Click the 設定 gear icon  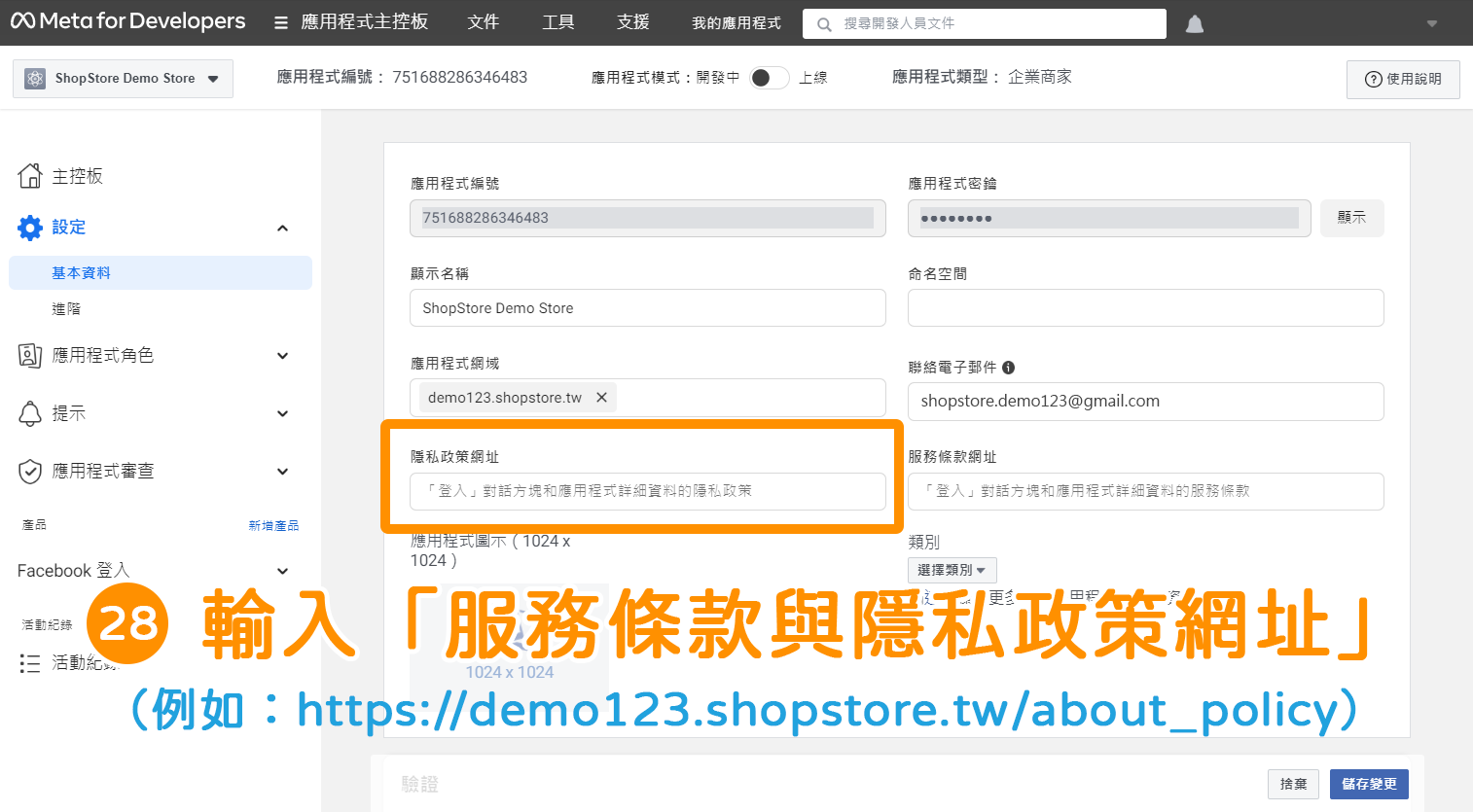click(30, 228)
